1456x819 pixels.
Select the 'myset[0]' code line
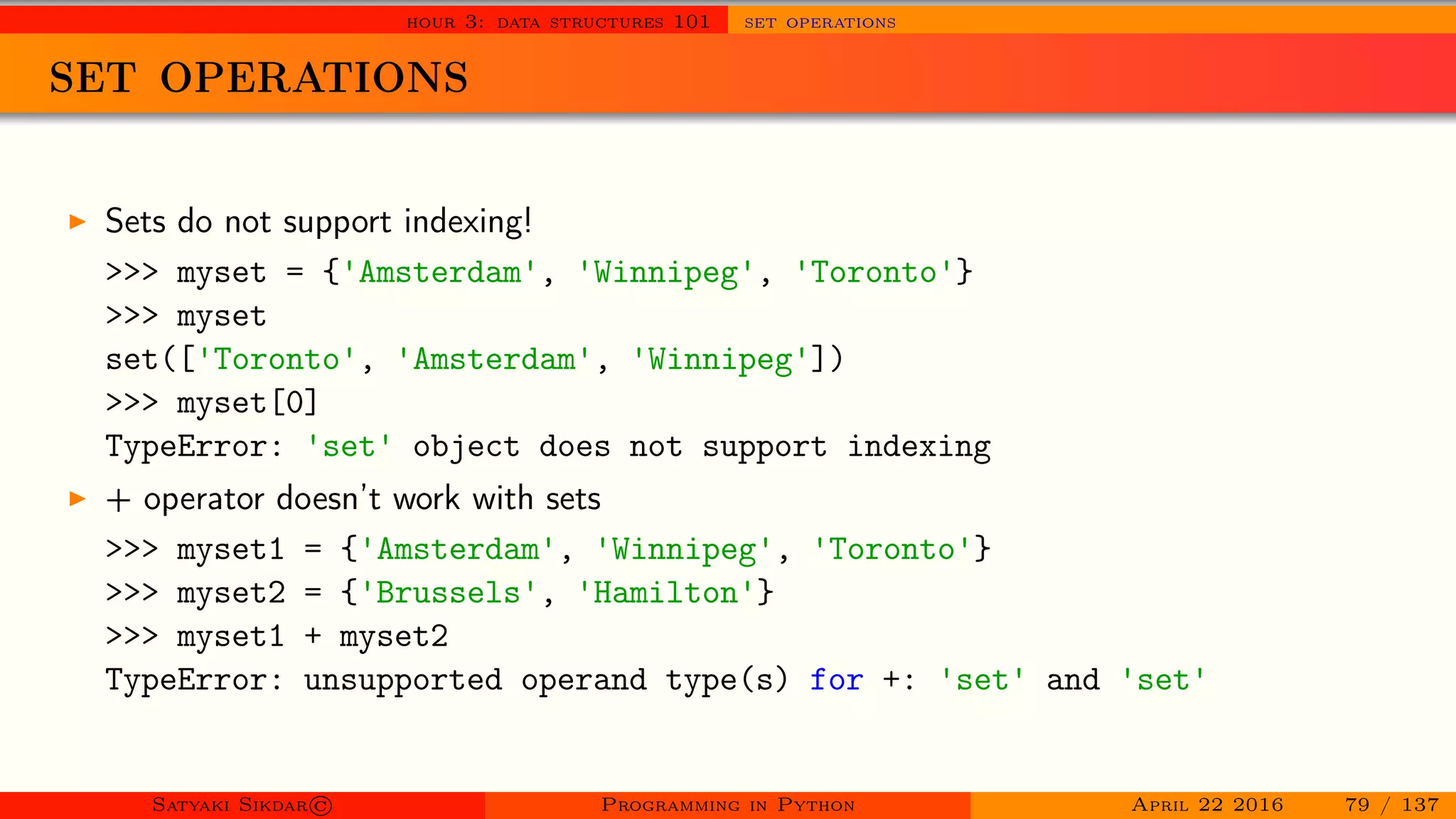tap(211, 403)
